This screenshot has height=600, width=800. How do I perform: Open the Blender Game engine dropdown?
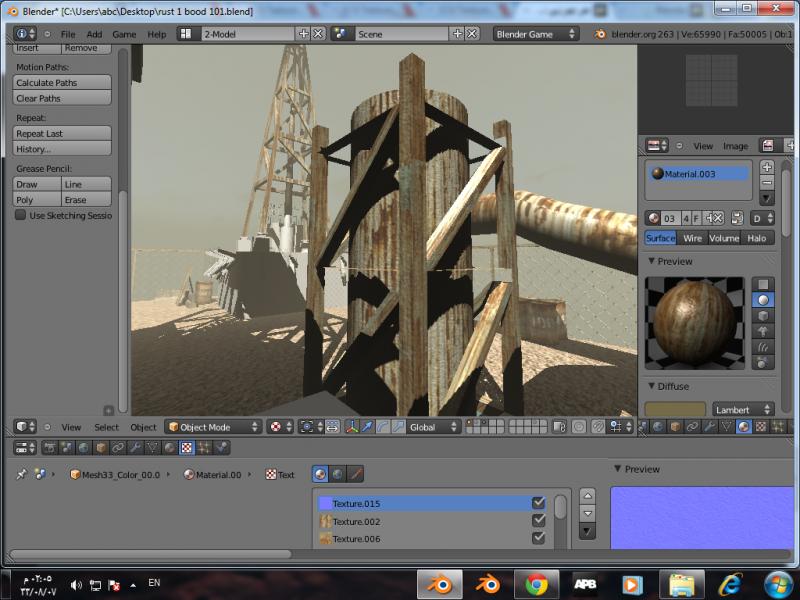click(536, 34)
